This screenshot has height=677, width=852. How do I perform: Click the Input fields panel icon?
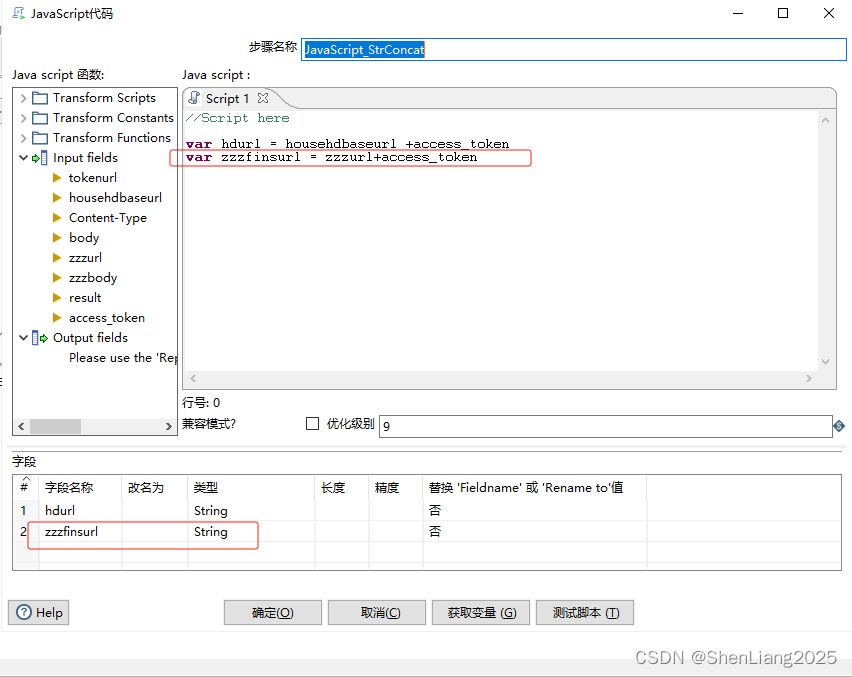[38, 157]
